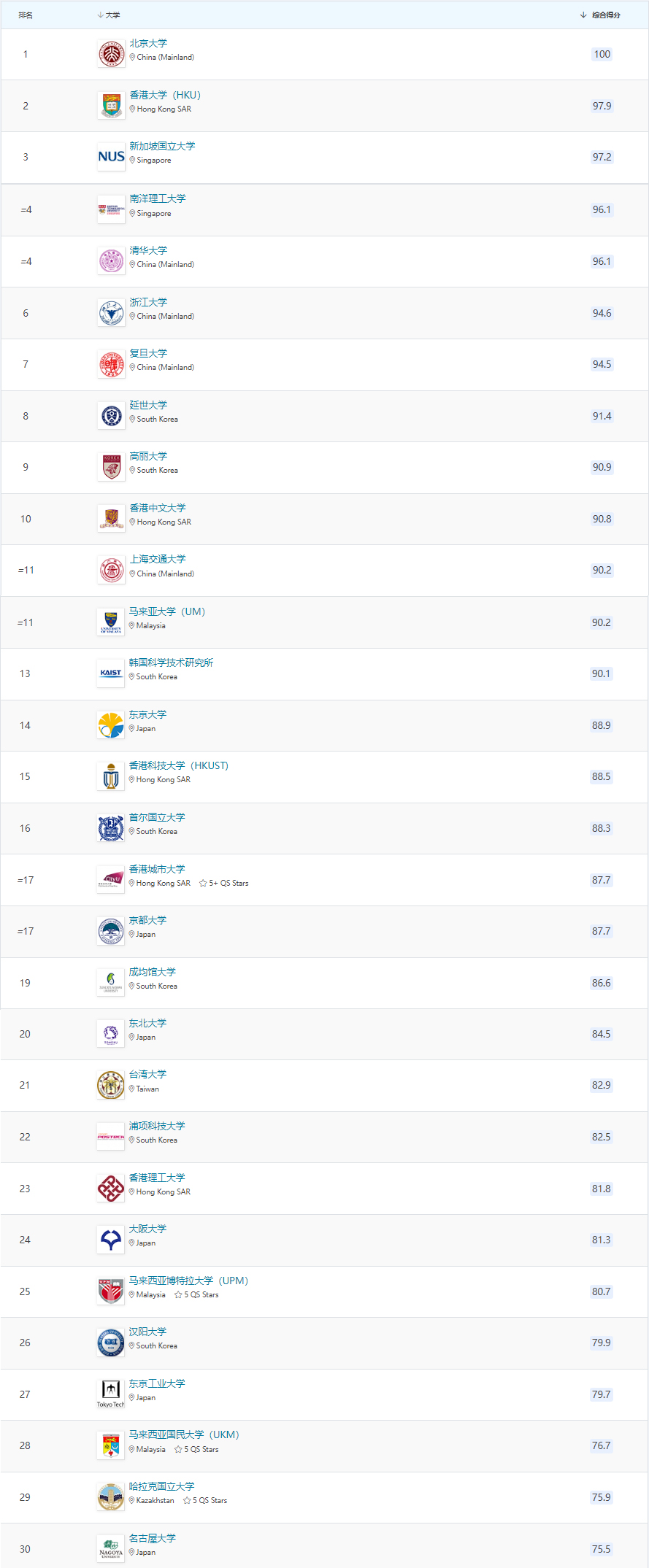Click the University of Tokyo ginkgo logo

tap(110, 725)
